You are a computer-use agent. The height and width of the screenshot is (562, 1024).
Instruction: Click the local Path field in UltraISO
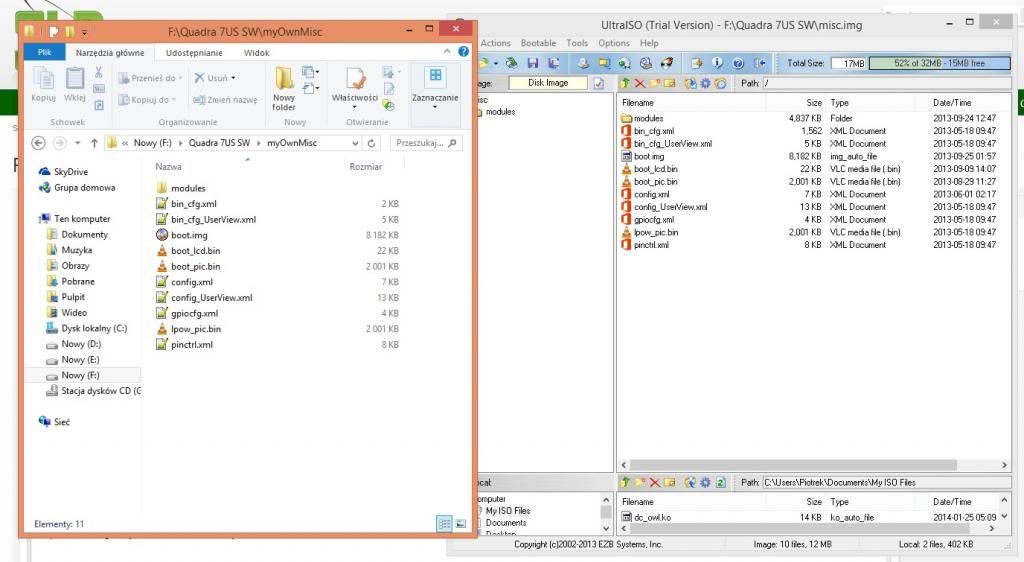[x=886, y=482]
